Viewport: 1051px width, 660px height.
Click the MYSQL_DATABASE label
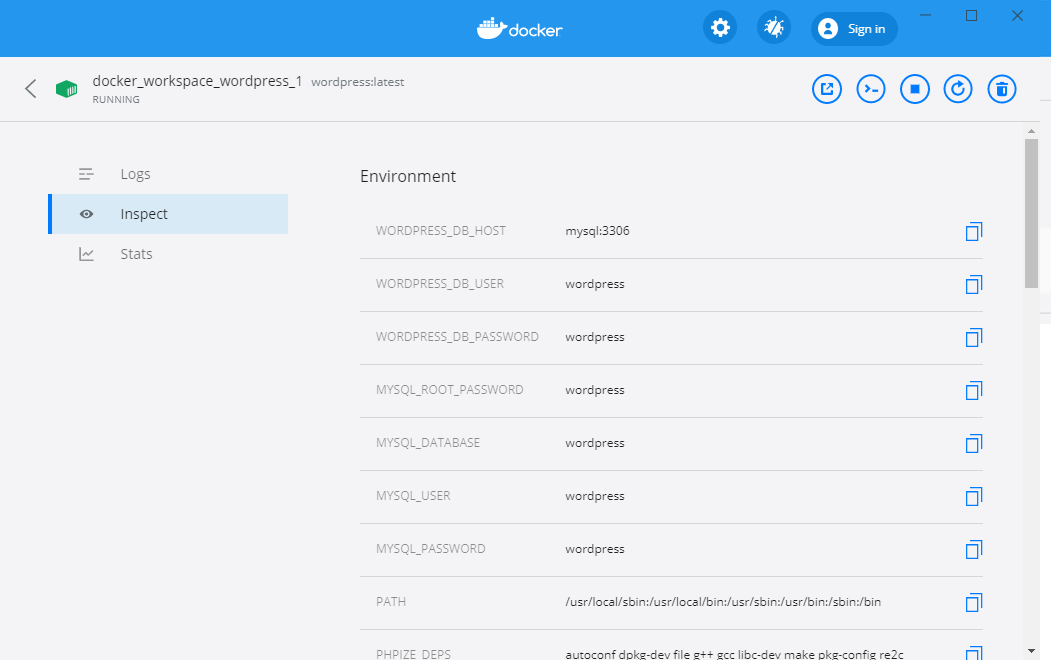pyautogui.click(x=428, y=443)
